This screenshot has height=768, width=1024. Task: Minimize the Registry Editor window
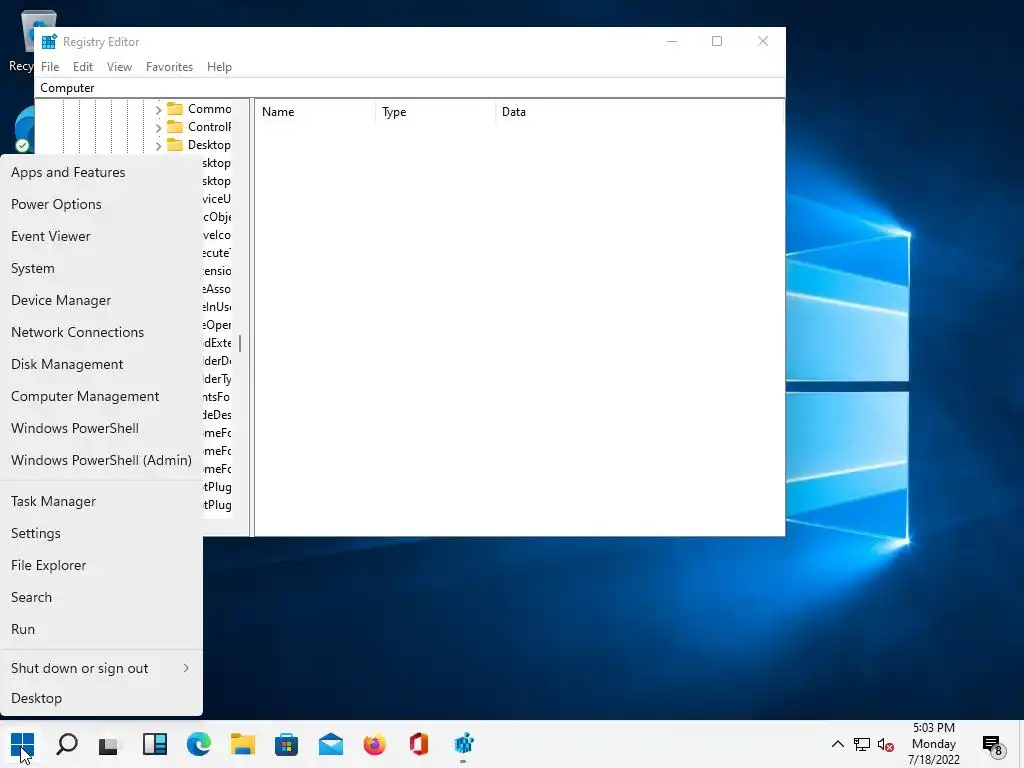(x=672, y=41)
